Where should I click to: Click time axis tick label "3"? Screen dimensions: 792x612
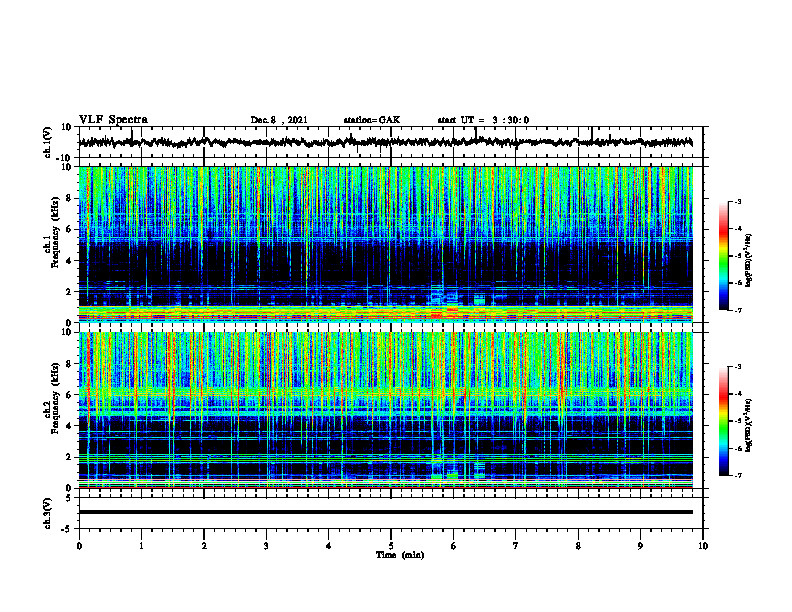coord(266,546)
